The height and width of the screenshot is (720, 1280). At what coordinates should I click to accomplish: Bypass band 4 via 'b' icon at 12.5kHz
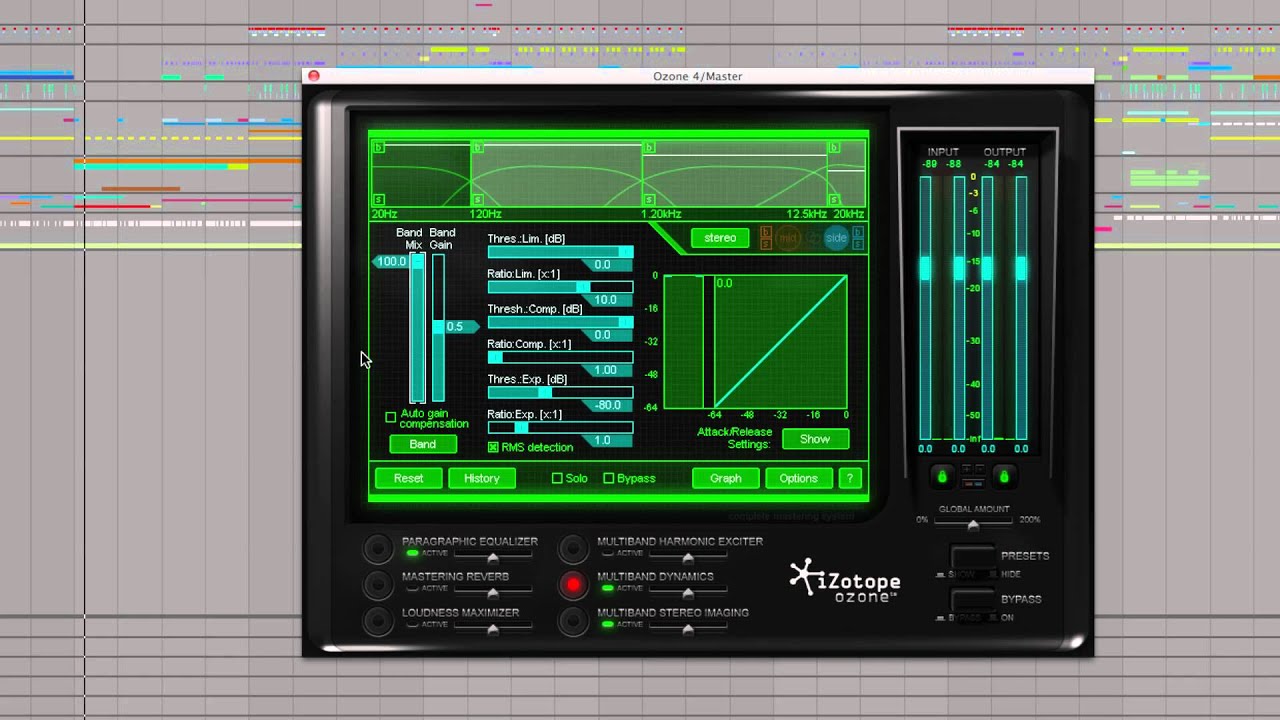(834, 147)
